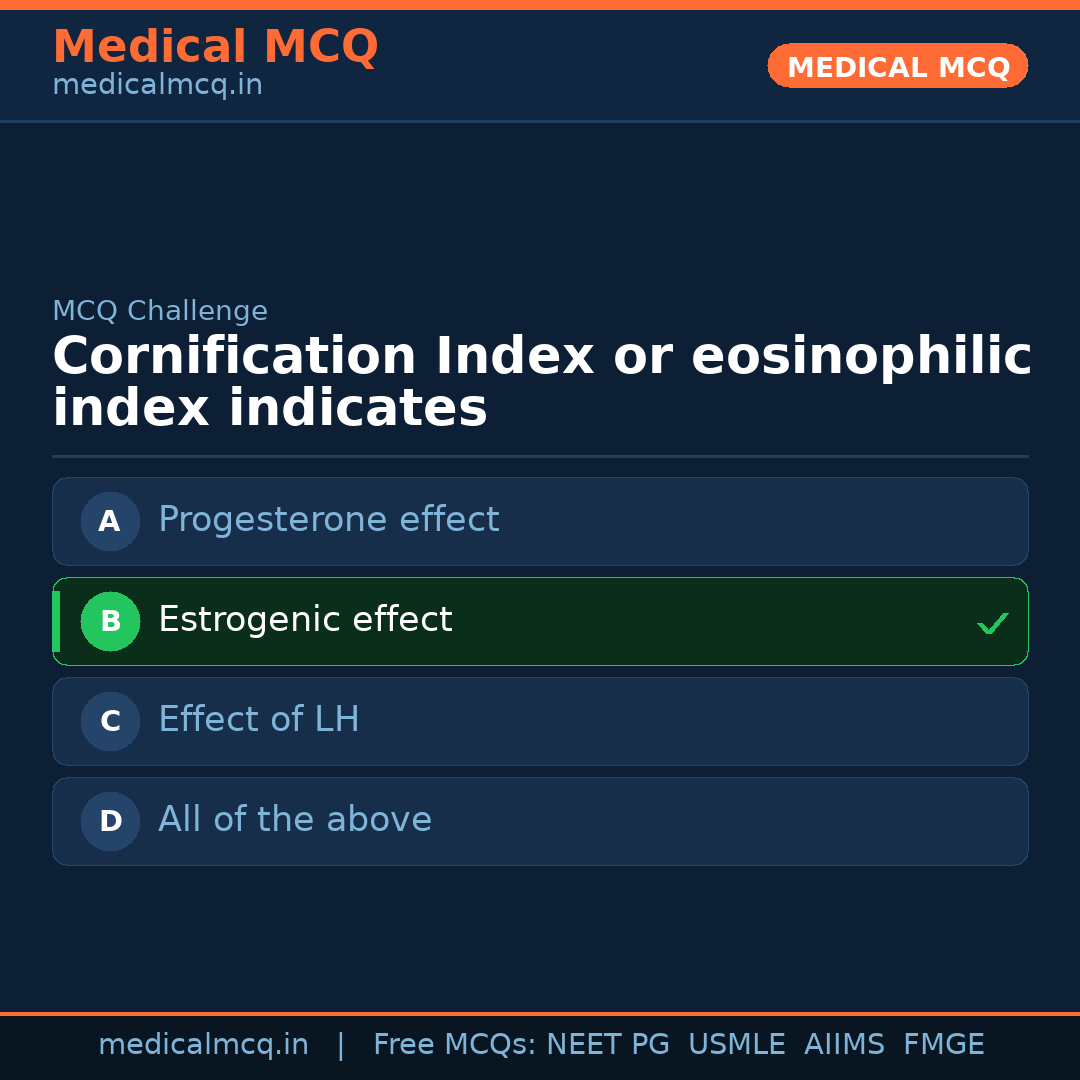Open the Medical MCQ header title
Image resolution: width=1080 pixels, height=1080 pixels.
point(215,47)
